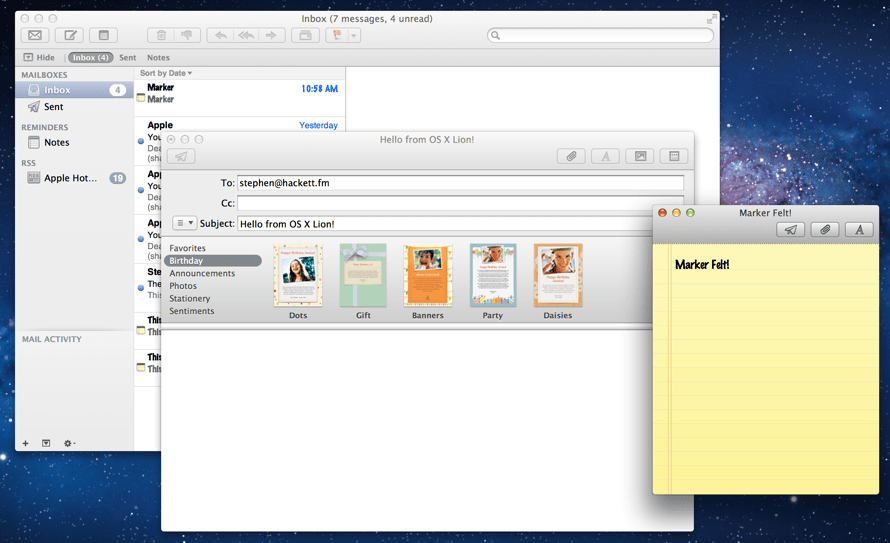Select Announcements stationery category
Viewport: 890px width, 543px height.
click(x=202, y=273)
